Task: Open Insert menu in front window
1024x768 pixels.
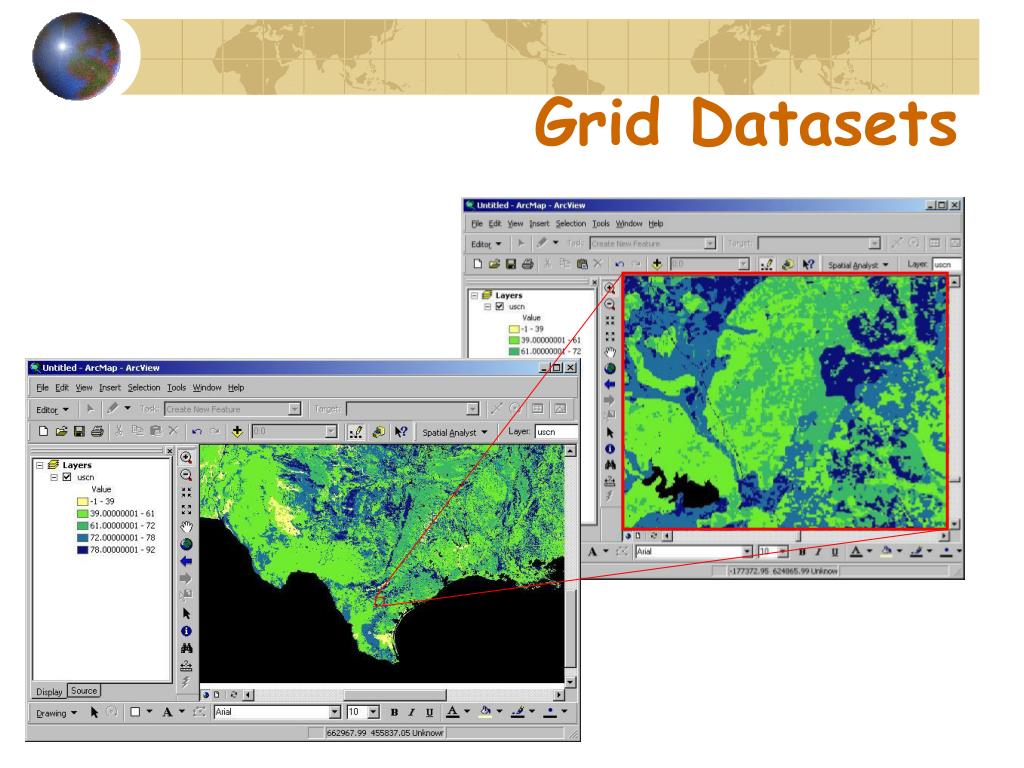Action: pos(110,387)
